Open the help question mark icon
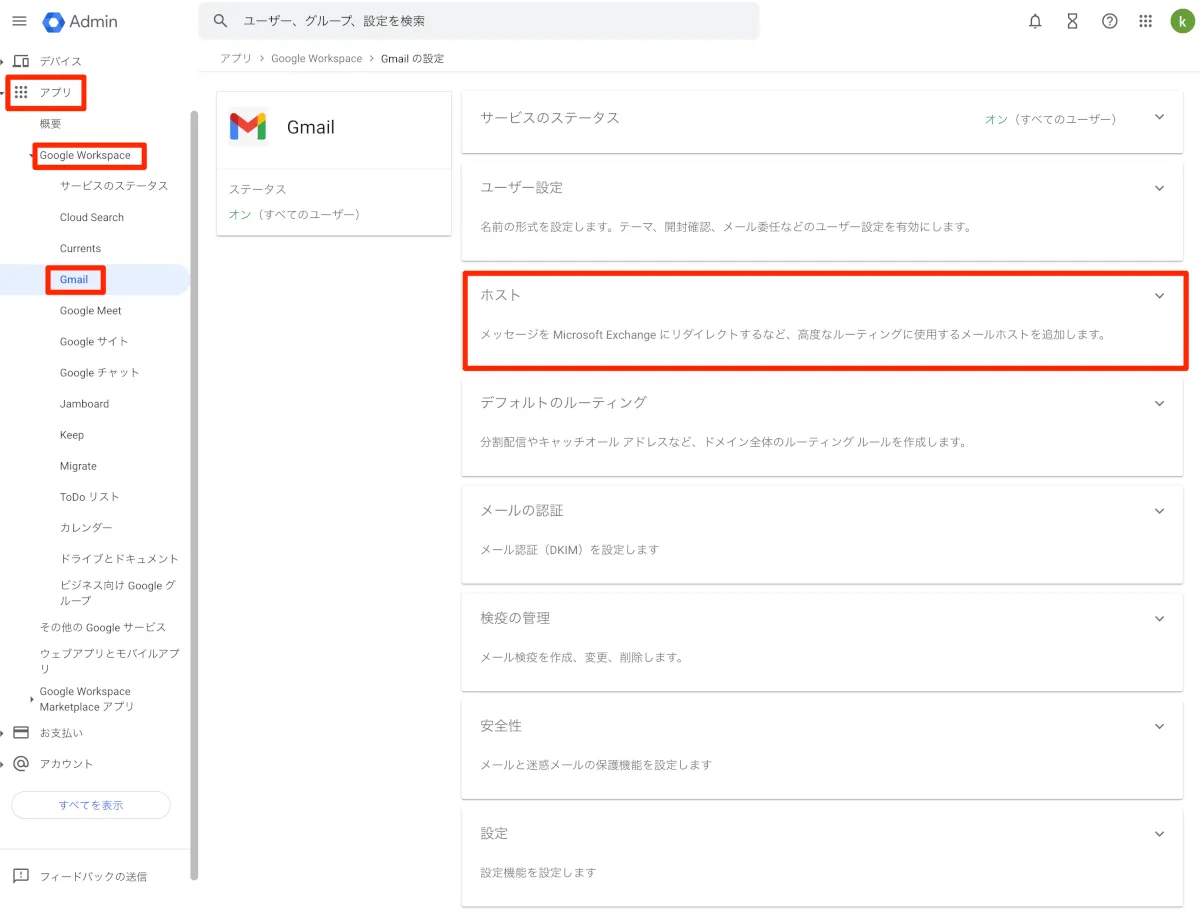The height and width of the screenshot is (910, 1200). point(1109,21)
